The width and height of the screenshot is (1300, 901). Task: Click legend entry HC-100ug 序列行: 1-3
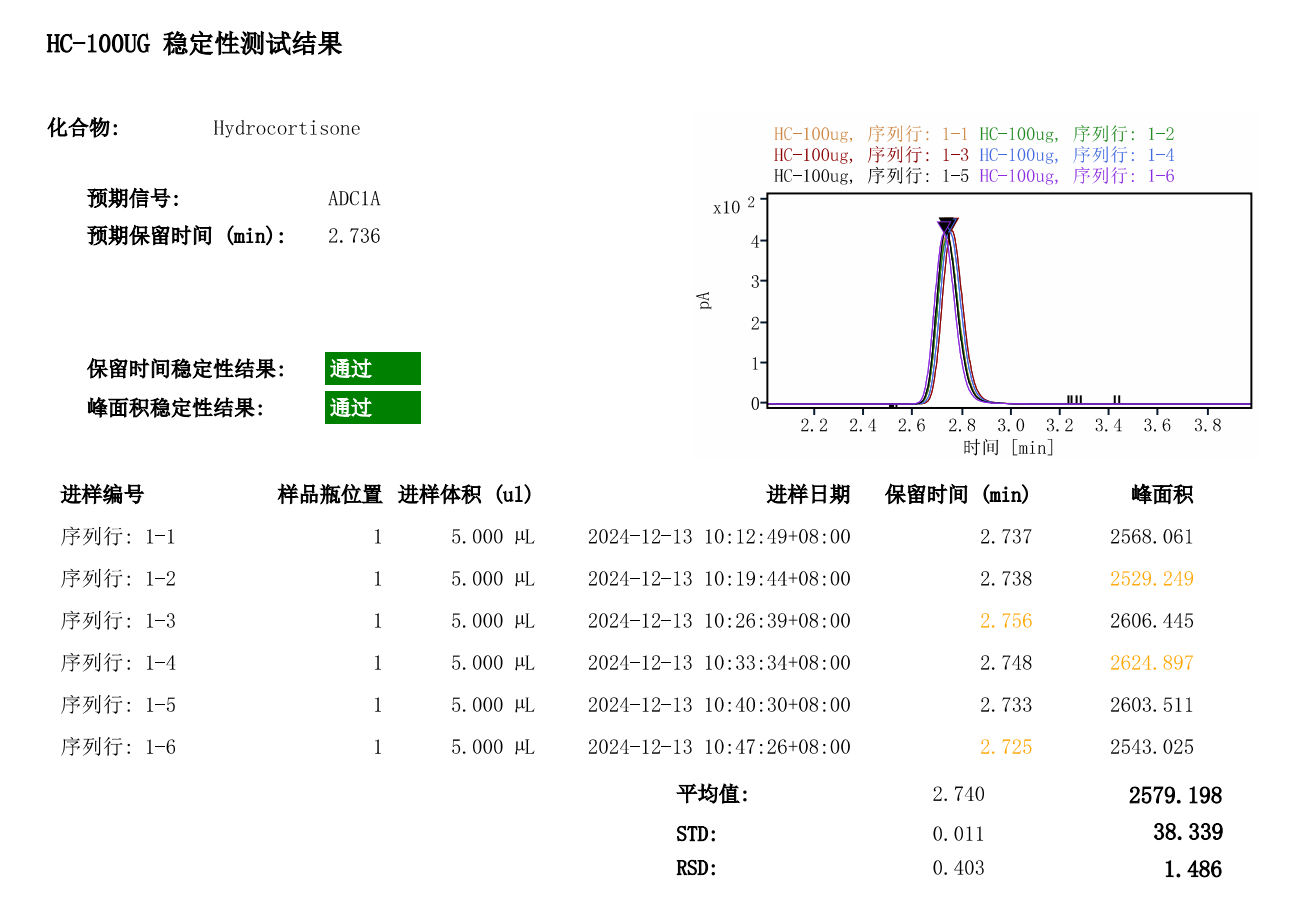[871, 155]
